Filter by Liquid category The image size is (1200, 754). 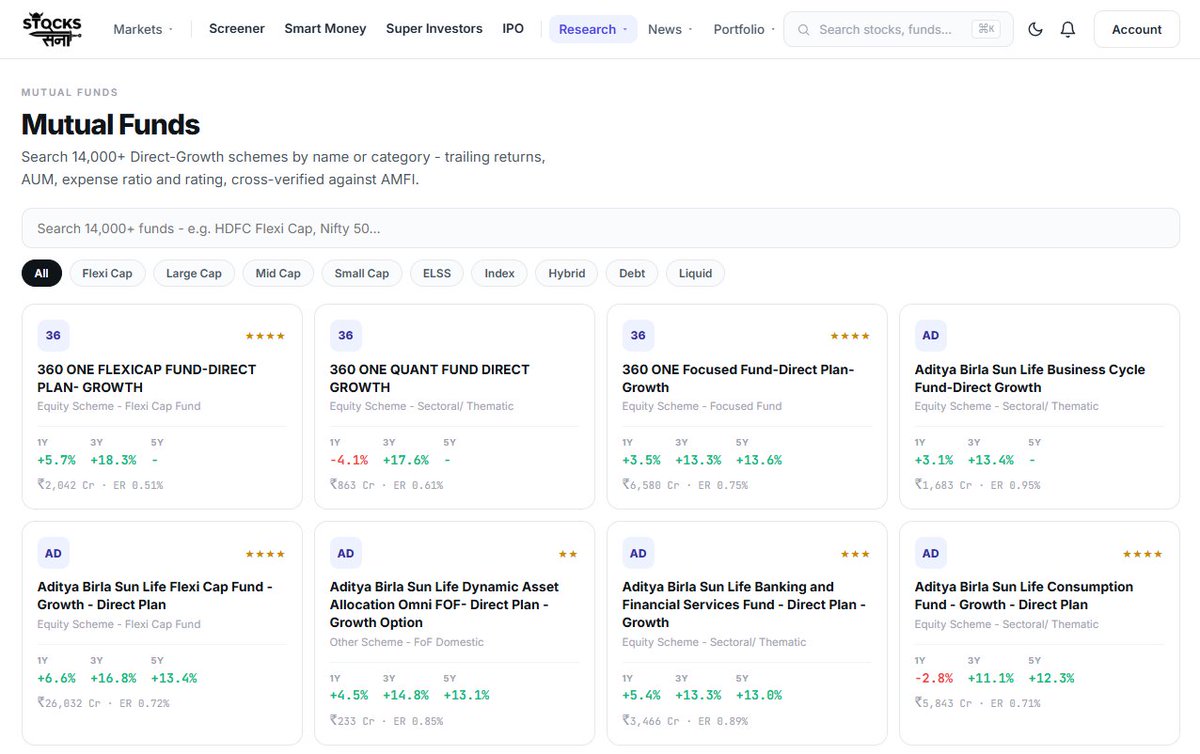point(696,273)
